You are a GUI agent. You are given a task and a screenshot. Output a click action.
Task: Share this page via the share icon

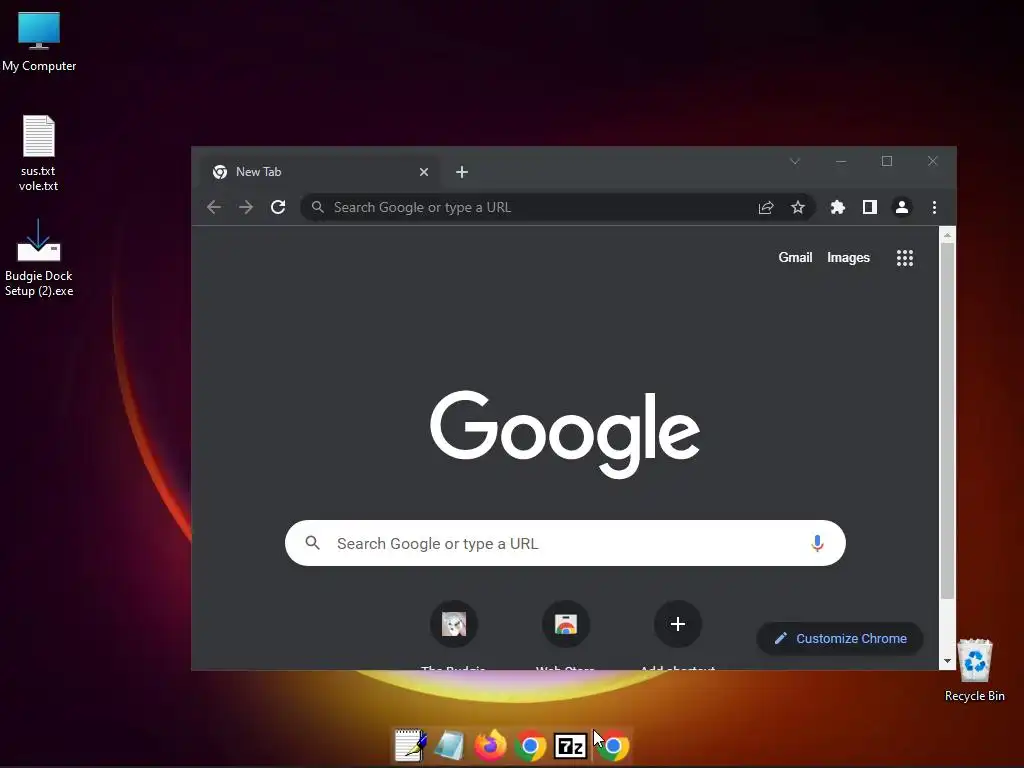(x=766, y=208)
